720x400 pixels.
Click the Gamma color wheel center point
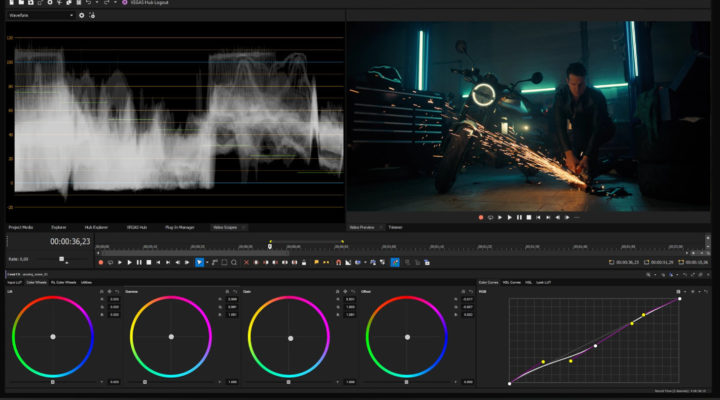coord(171,337)
